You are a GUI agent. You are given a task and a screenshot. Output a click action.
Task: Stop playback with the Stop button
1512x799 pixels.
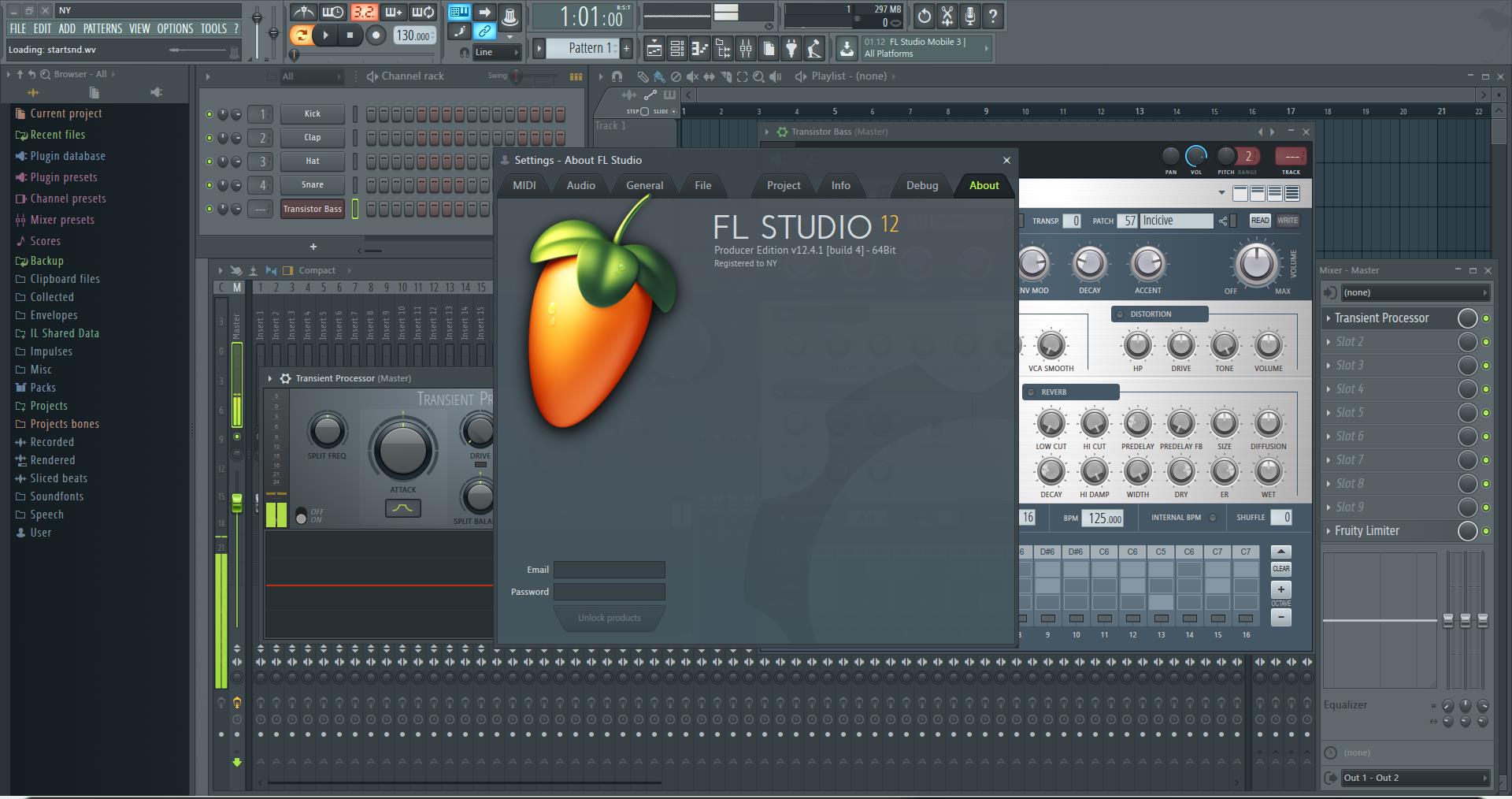click(x=350, y=35)
